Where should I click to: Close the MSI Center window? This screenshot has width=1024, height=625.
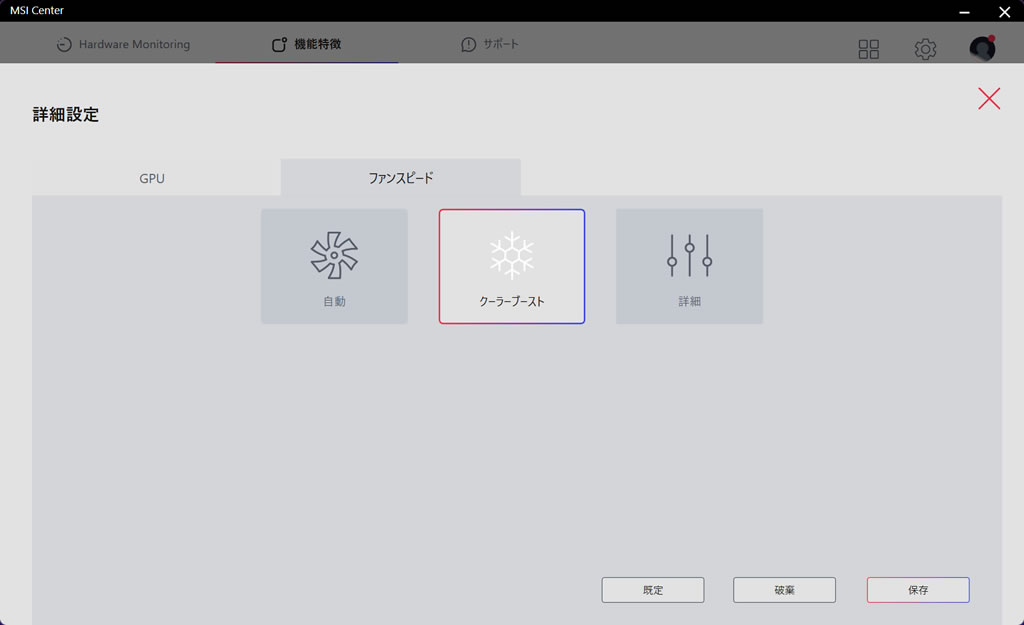[x=1004, y=12]
